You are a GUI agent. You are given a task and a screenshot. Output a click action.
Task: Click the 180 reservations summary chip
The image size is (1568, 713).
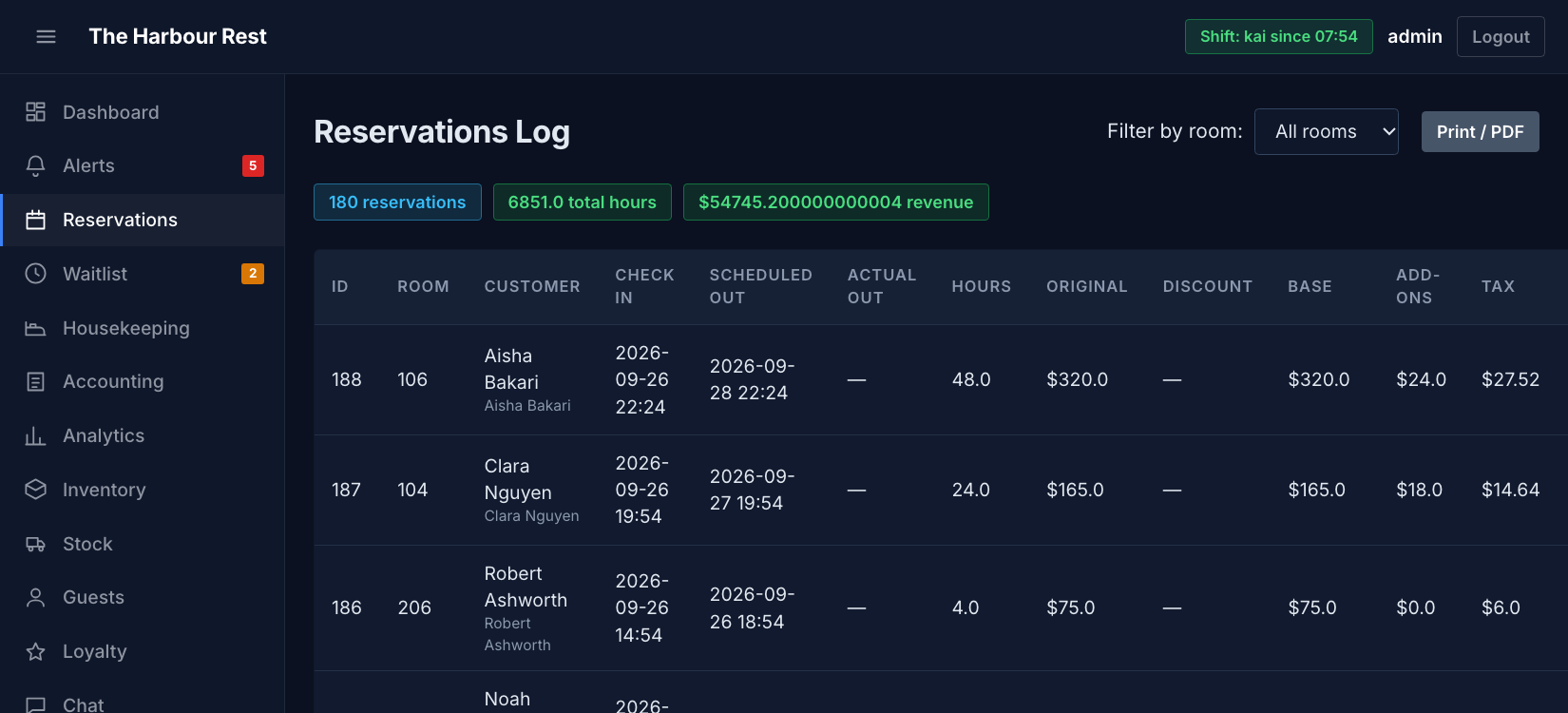point(397,202)
